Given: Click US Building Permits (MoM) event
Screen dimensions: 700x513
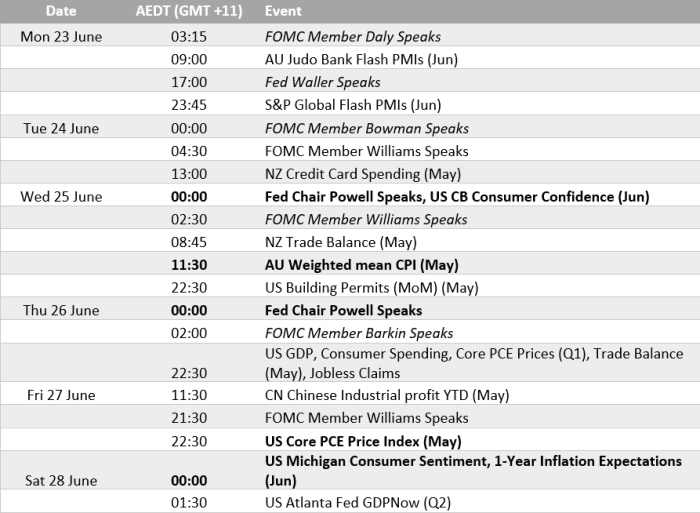Looking at the screenshot, I should (x=358, y=288).
